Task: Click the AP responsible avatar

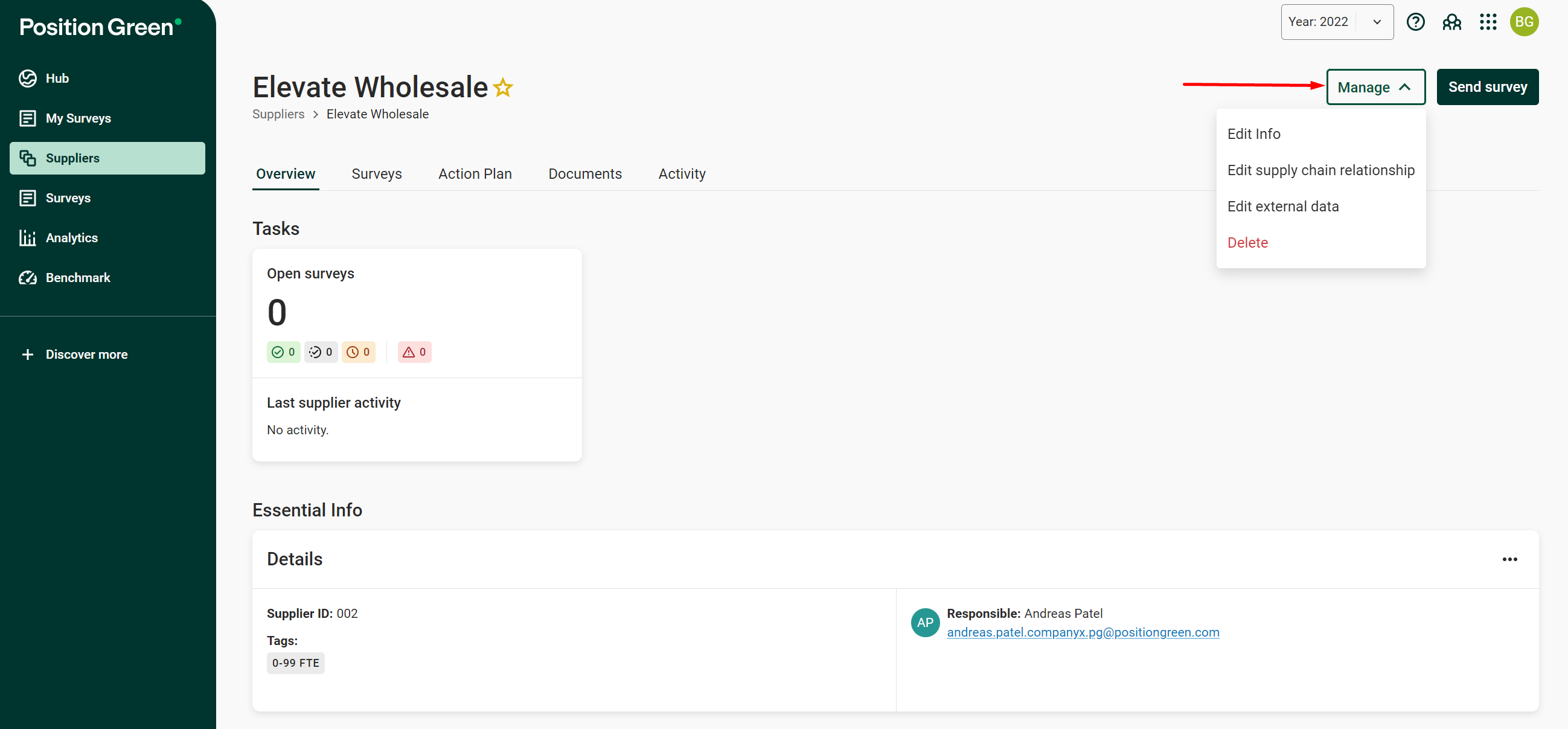Action: 924,623
